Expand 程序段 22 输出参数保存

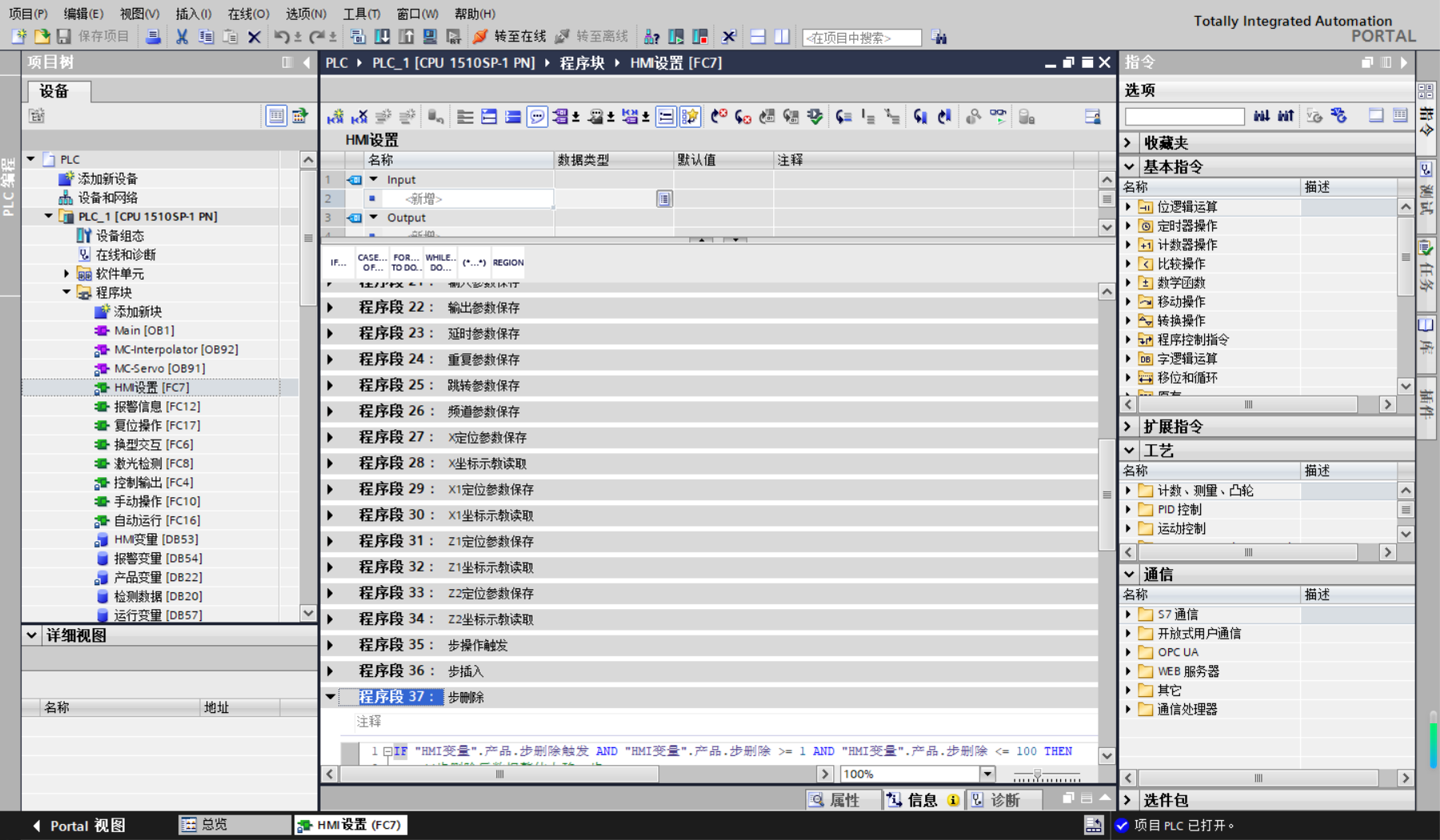click(330, 308)
